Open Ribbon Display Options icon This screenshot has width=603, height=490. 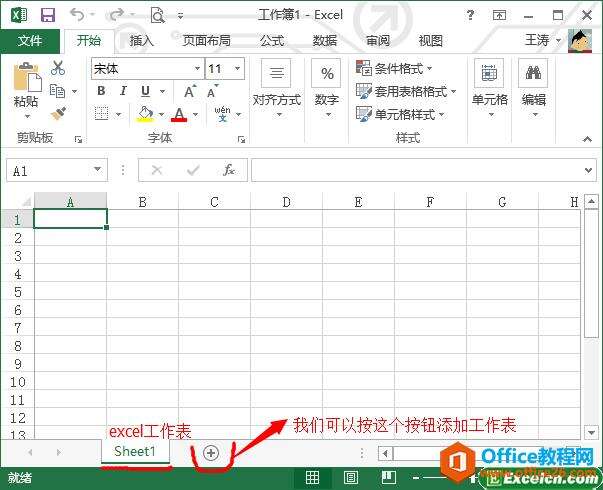pyautogui.click(x=499, y=15)
